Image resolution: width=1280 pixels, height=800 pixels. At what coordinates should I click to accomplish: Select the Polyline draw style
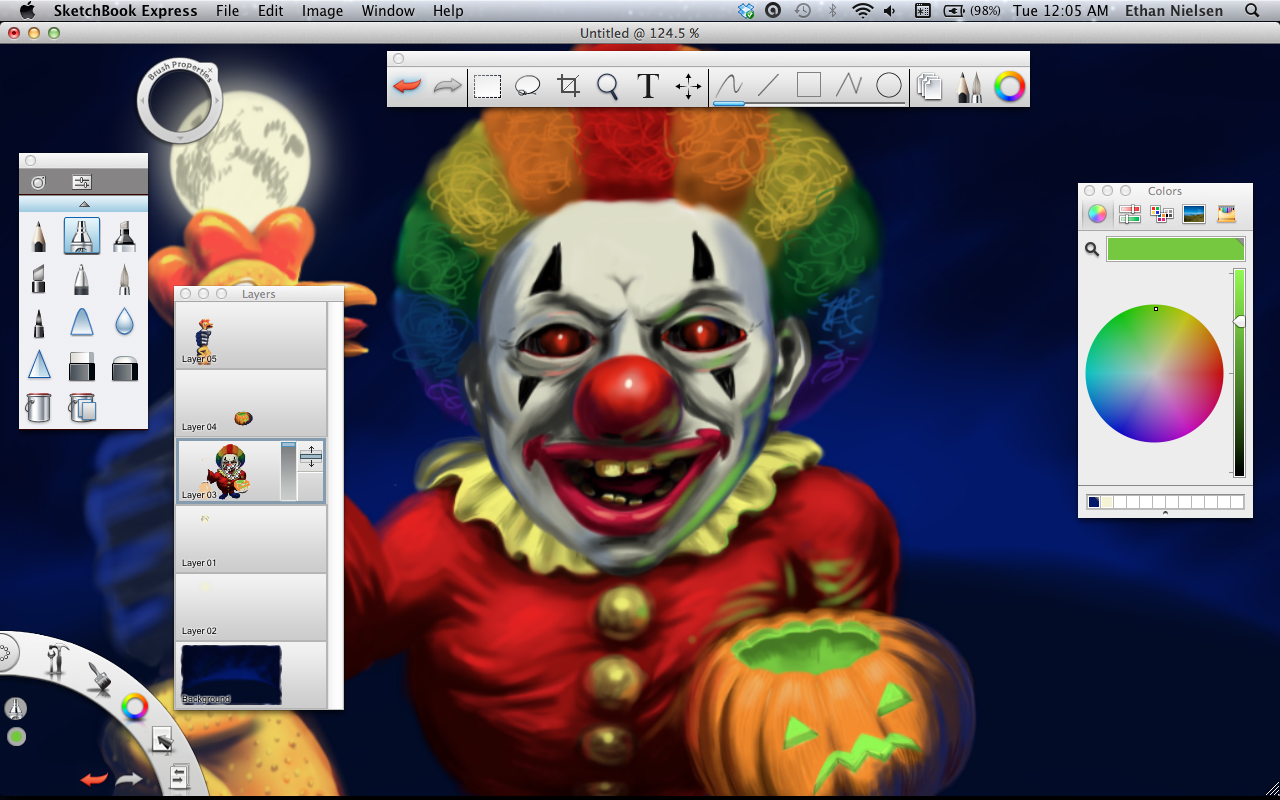coord(848,86)
